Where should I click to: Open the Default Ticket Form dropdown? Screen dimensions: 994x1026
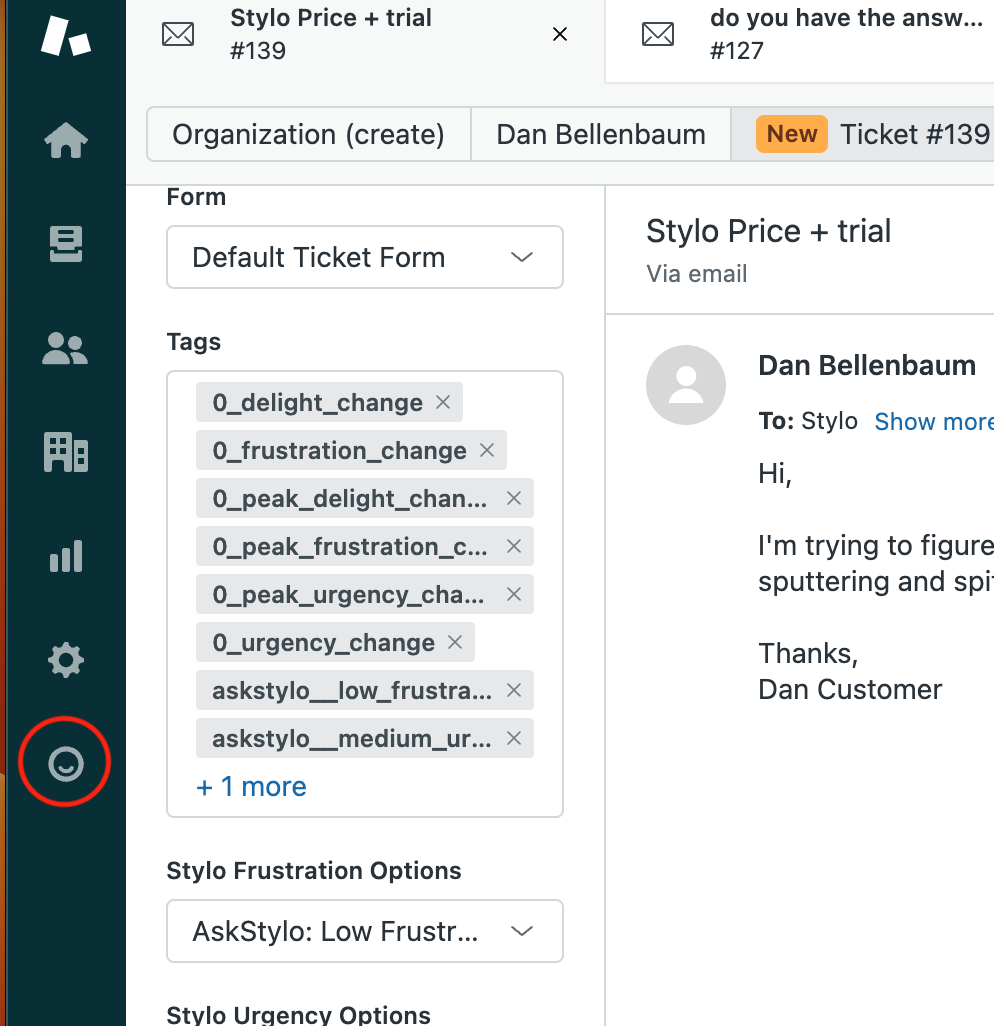click(364, 257)
